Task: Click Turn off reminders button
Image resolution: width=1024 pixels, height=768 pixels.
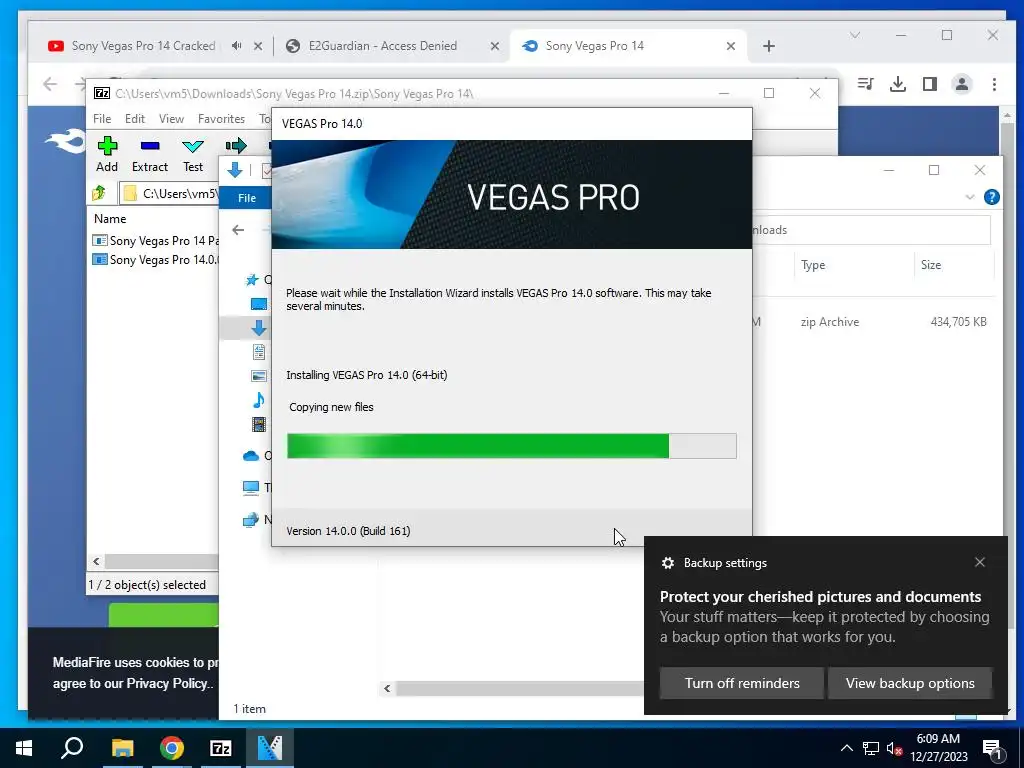Action: (742, 683)
